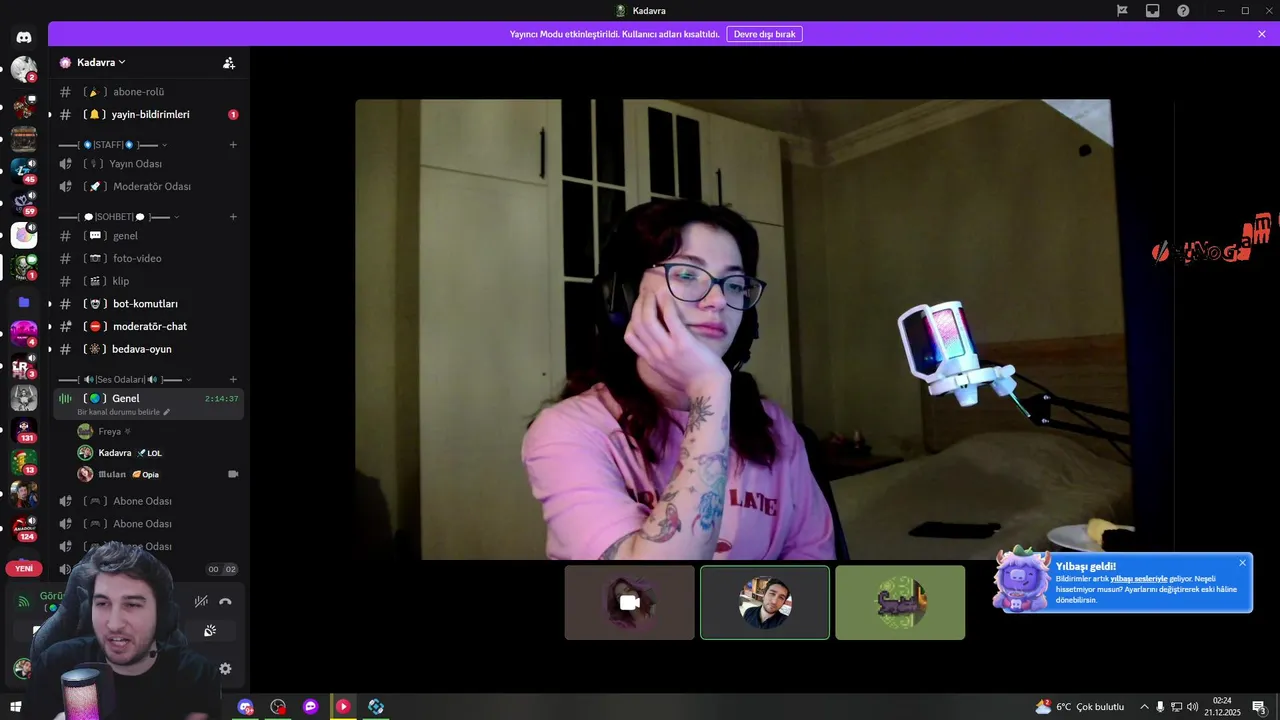Open the taskbar clock and date
Viewport: 1280px width, 720px height.
[x=1222, y=707]
